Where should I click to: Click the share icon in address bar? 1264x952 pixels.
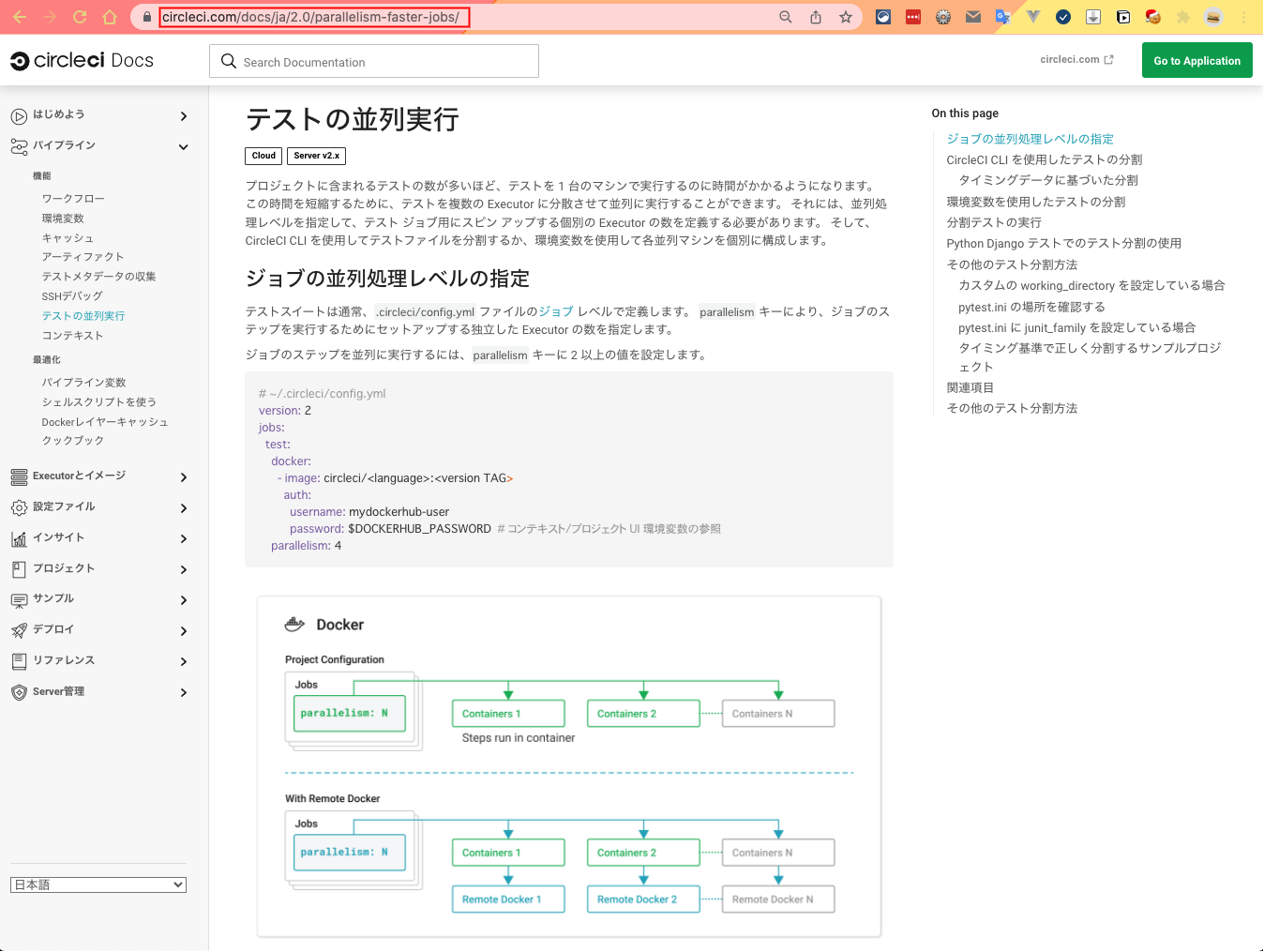tap(816, 17)
